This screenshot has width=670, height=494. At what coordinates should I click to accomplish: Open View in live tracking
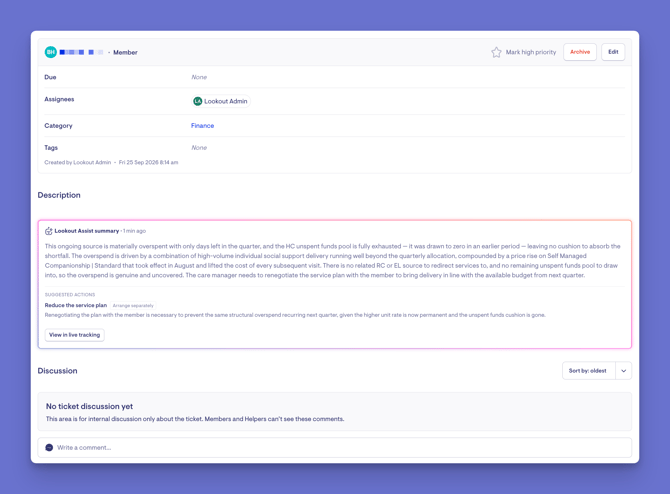pyautogui.click(x=74, y=335)
